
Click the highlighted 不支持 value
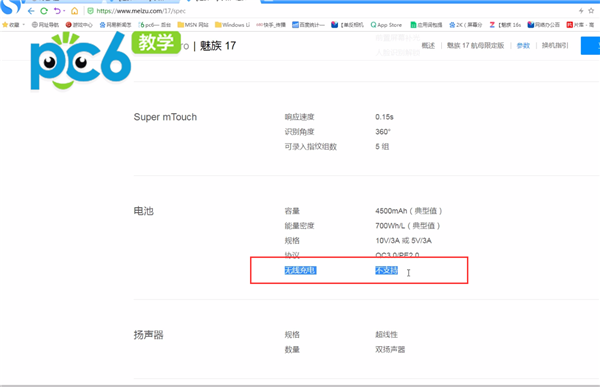[x=386, y=271]
